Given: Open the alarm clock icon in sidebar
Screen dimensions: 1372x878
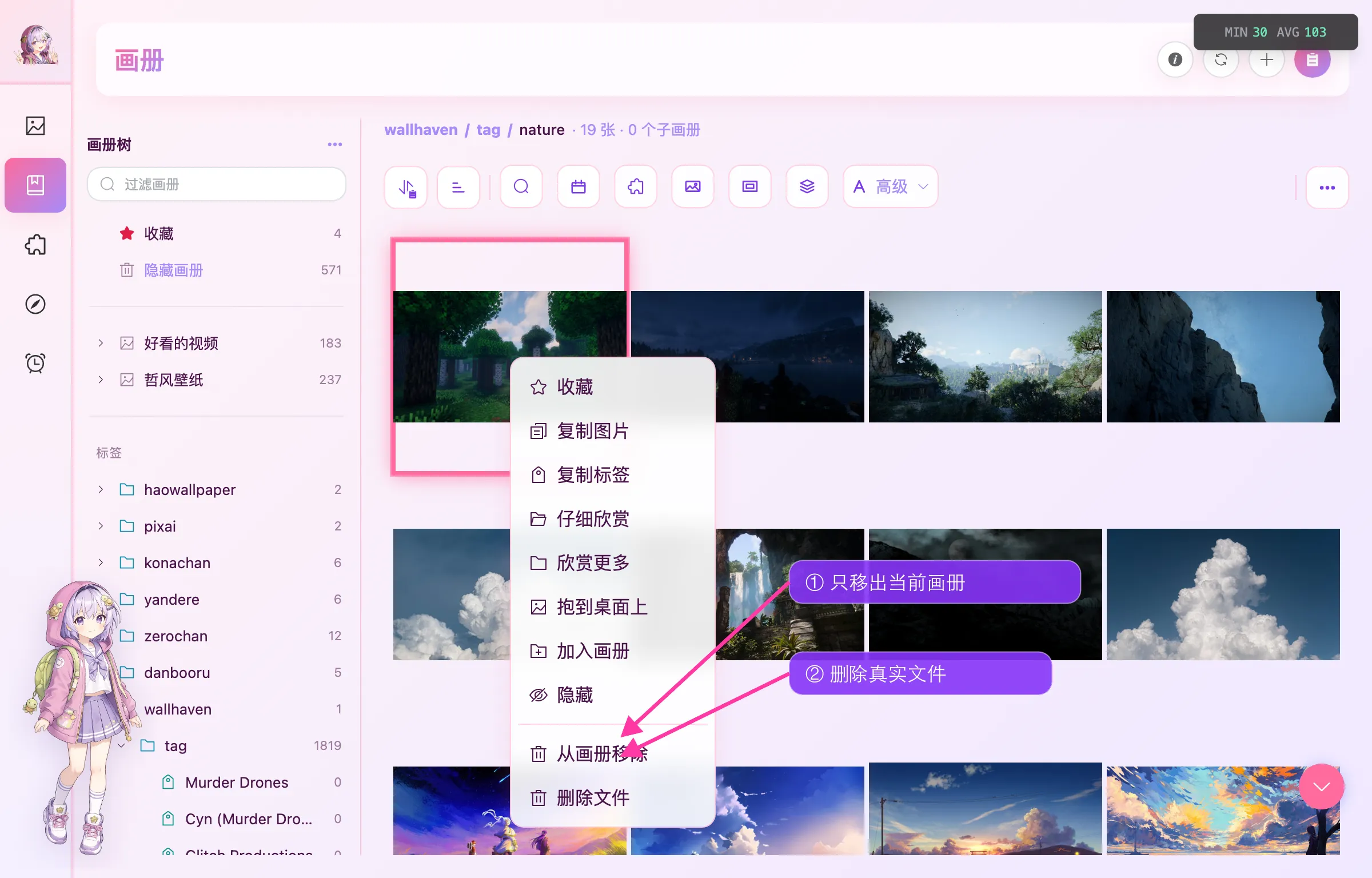Looking at the screenshot, I should pos(35,364).
